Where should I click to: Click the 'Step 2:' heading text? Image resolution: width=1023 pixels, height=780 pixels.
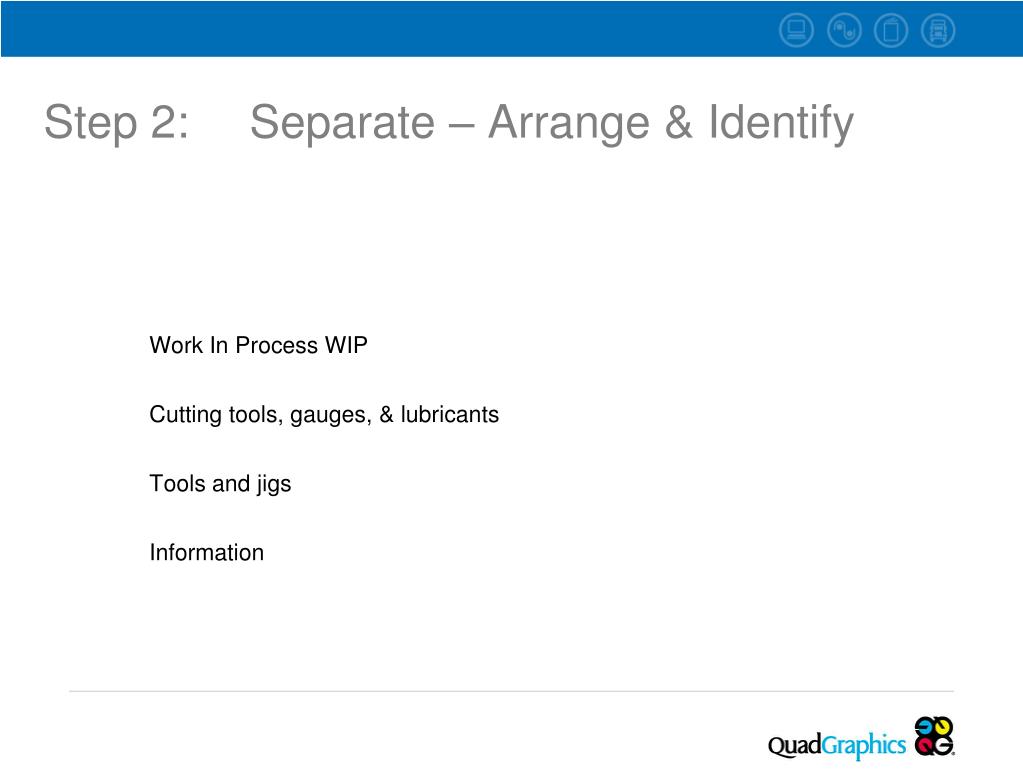(x=117, y=123)
